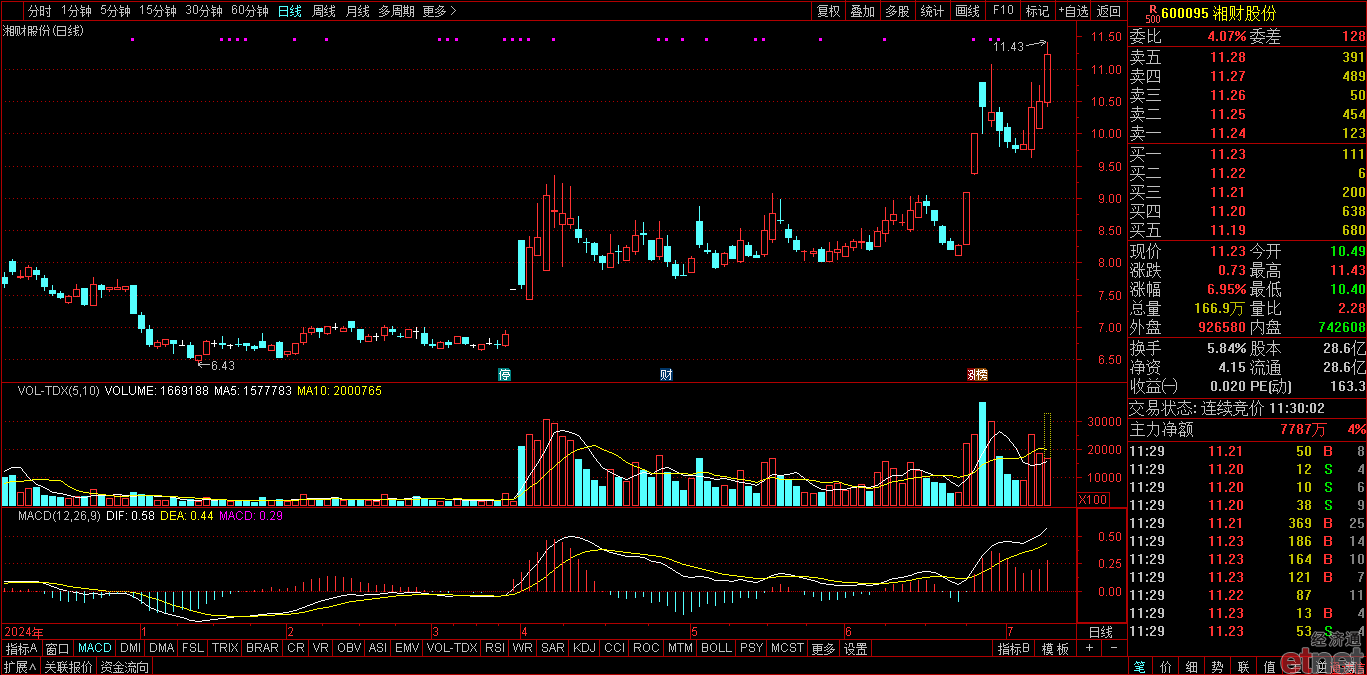Open the indicator 设置 settings
Screen dimensions: 1367x675
(855, 649)
